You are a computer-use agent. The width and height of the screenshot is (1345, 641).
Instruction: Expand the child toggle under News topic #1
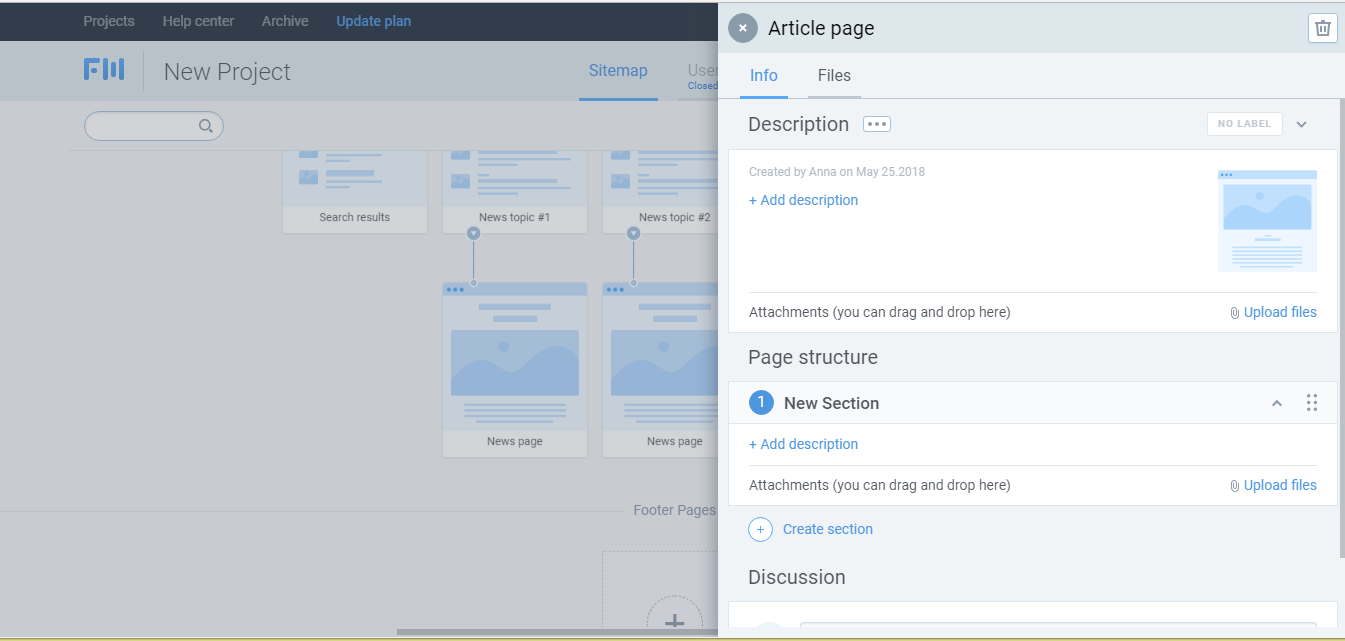[x=474, y=233]
